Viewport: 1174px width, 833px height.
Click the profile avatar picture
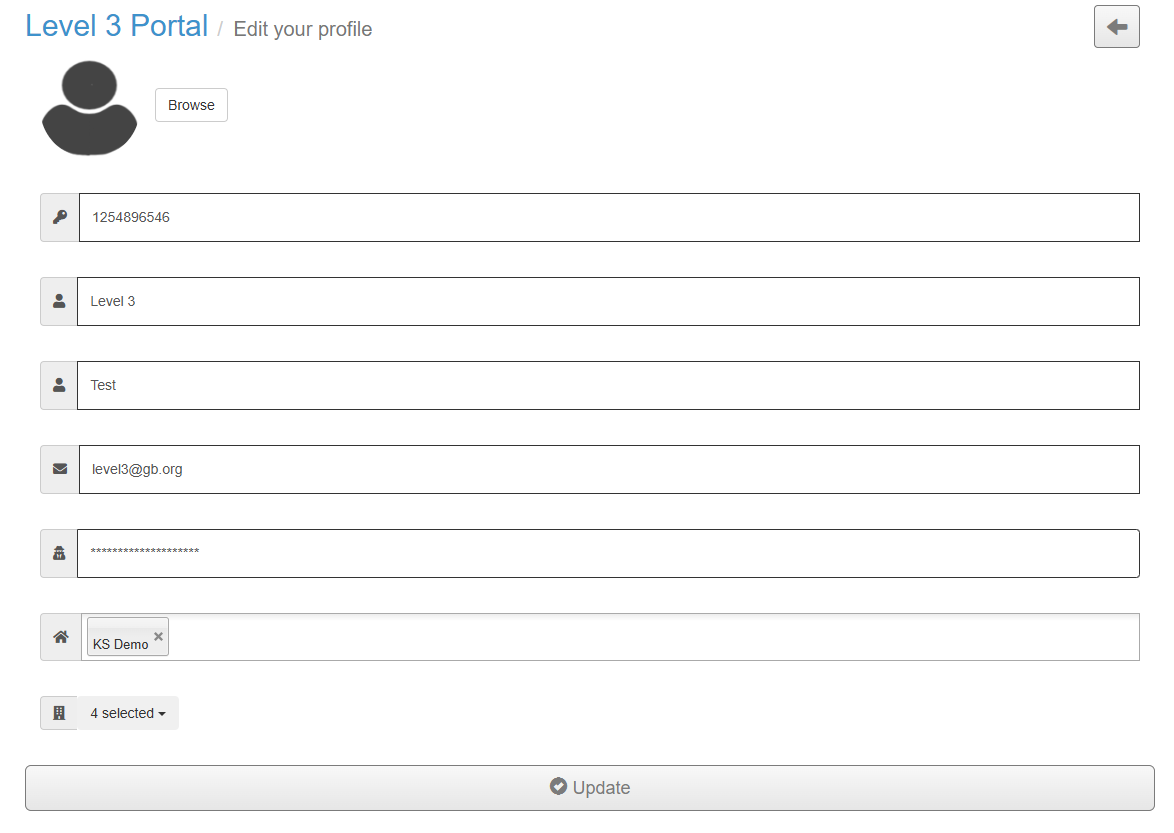pos(89,108)
